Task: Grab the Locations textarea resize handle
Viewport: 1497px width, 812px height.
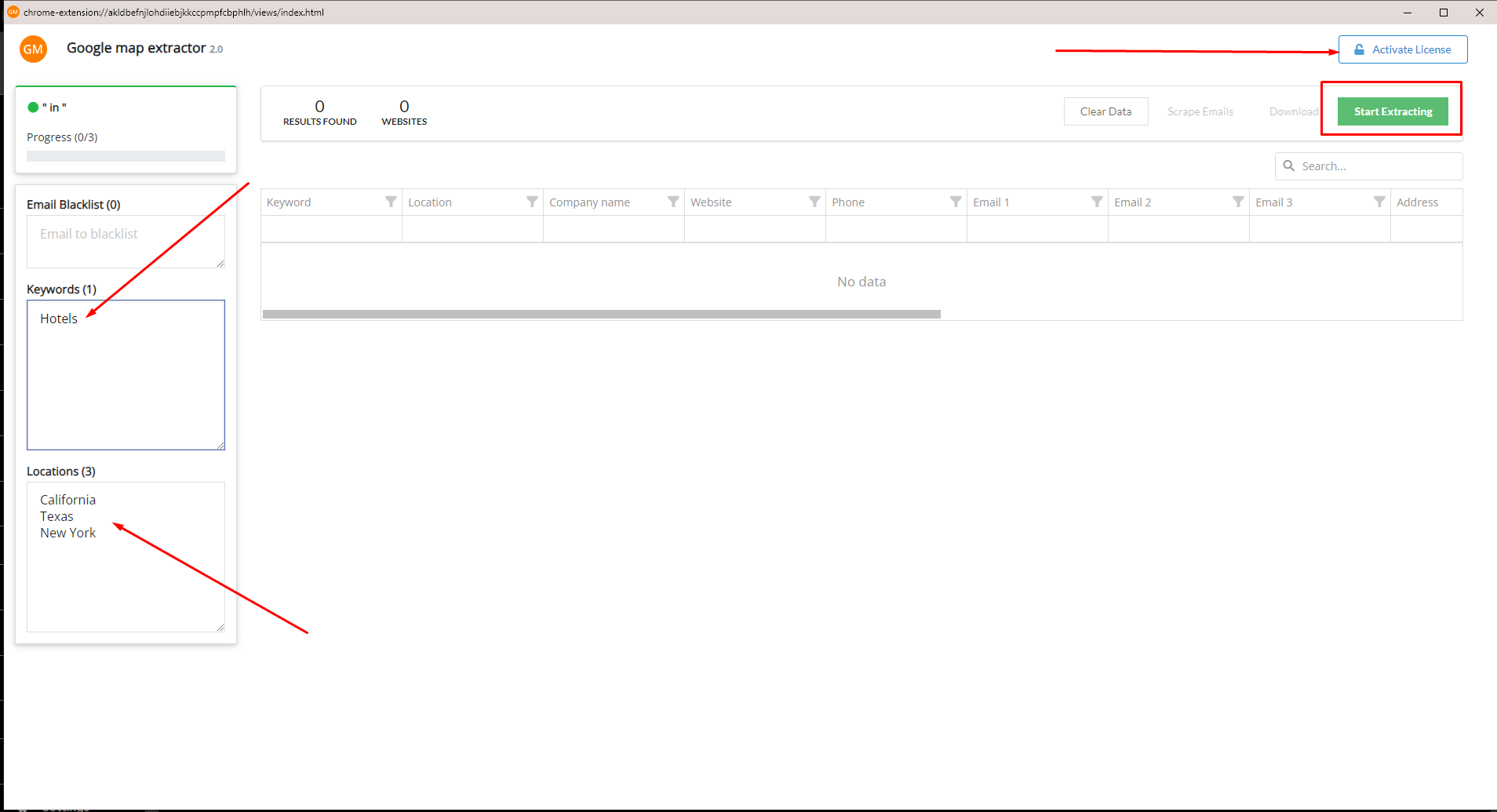Action: (220, 628)
